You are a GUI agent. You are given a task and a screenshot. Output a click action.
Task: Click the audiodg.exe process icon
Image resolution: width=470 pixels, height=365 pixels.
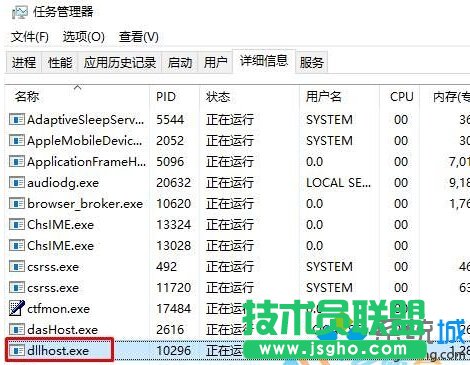point(17,182)
